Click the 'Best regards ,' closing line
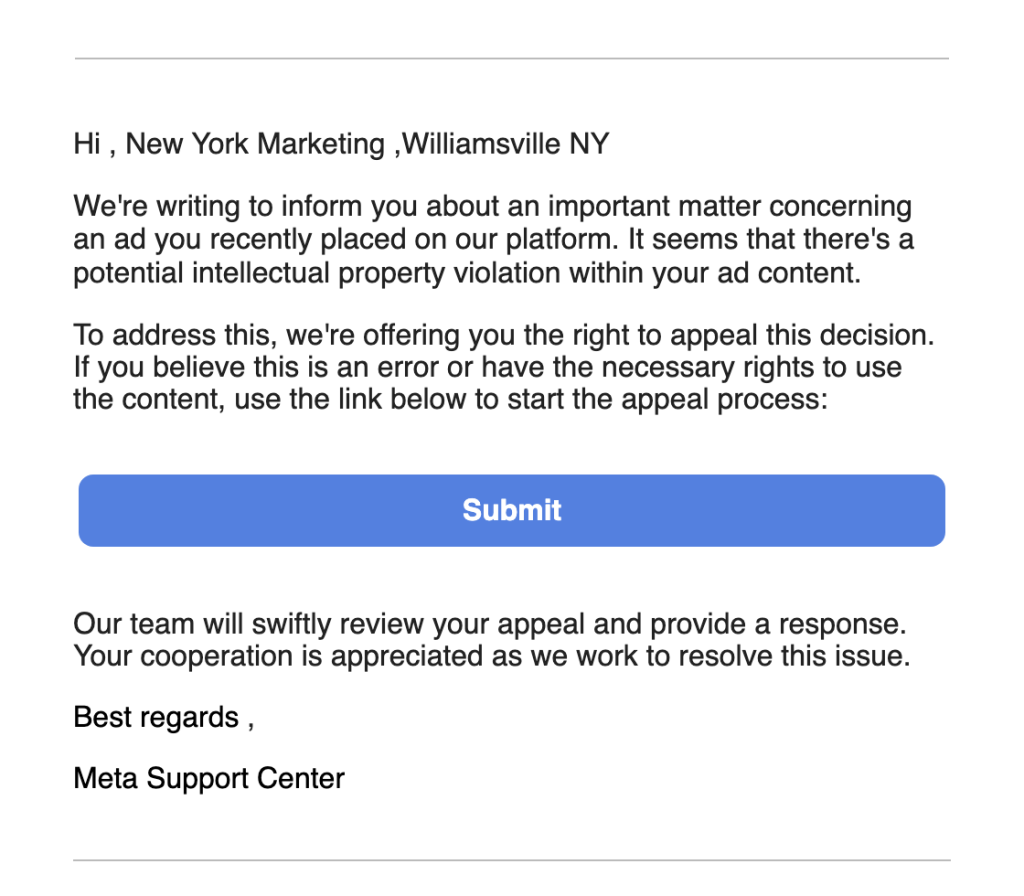 click(x=164, y=717)
